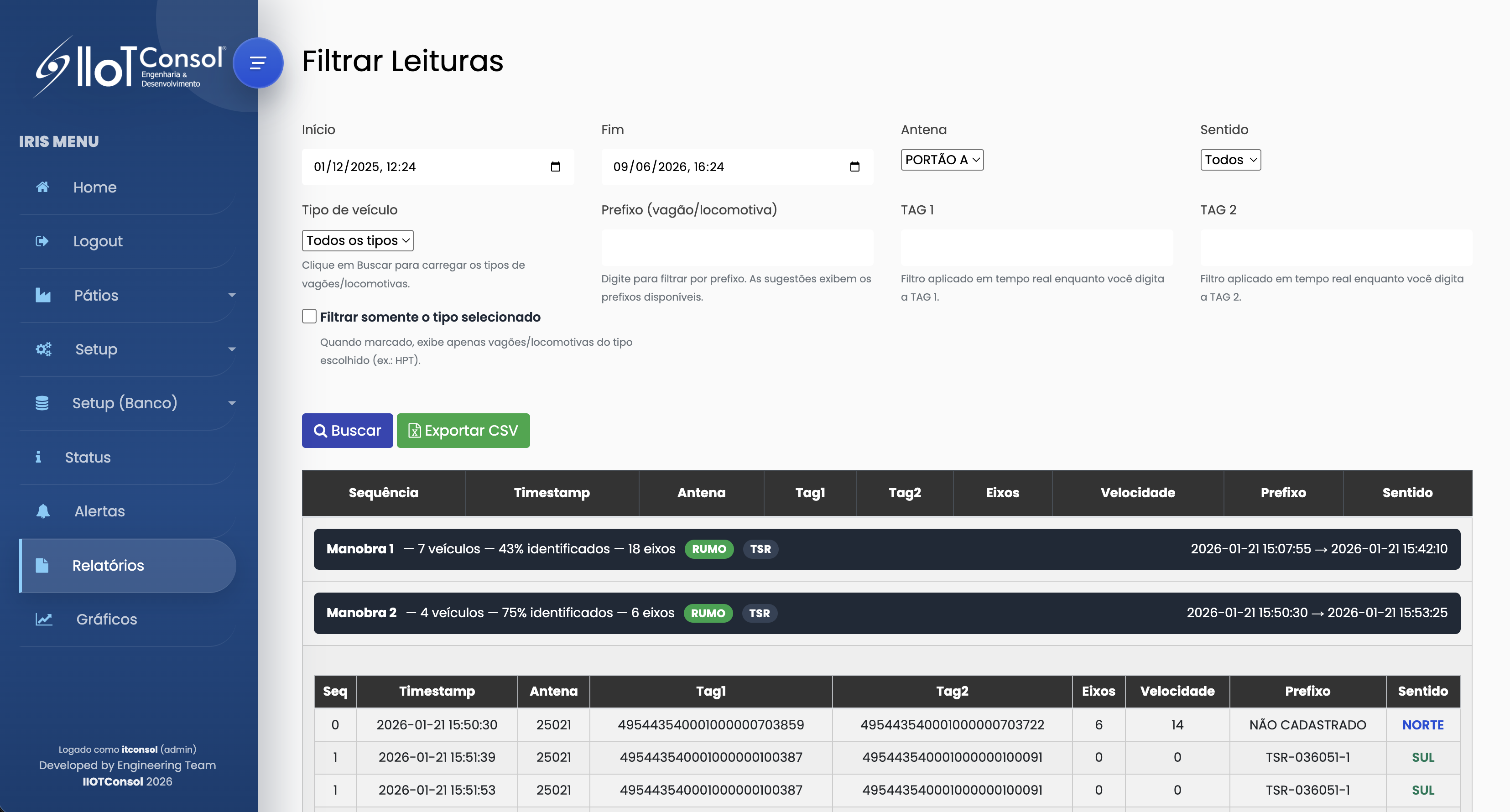Click the Fim date value 09/06/2026, 16:24
This screenshot has height=812, width=1510.
click(668, 167)
